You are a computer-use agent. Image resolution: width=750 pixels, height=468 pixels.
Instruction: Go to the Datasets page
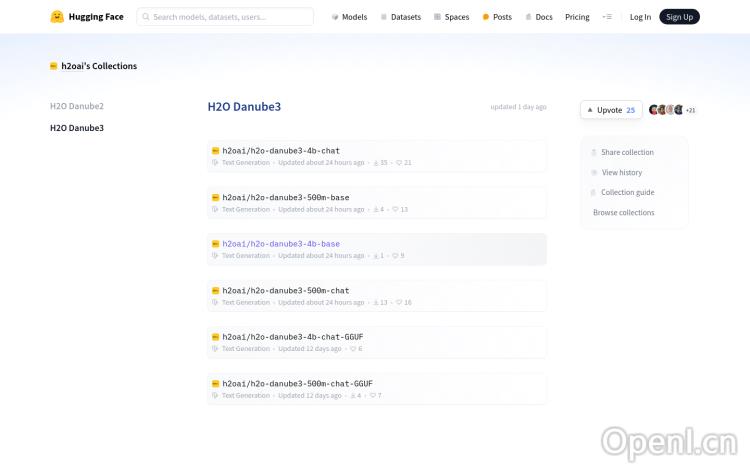coord(400,17)
